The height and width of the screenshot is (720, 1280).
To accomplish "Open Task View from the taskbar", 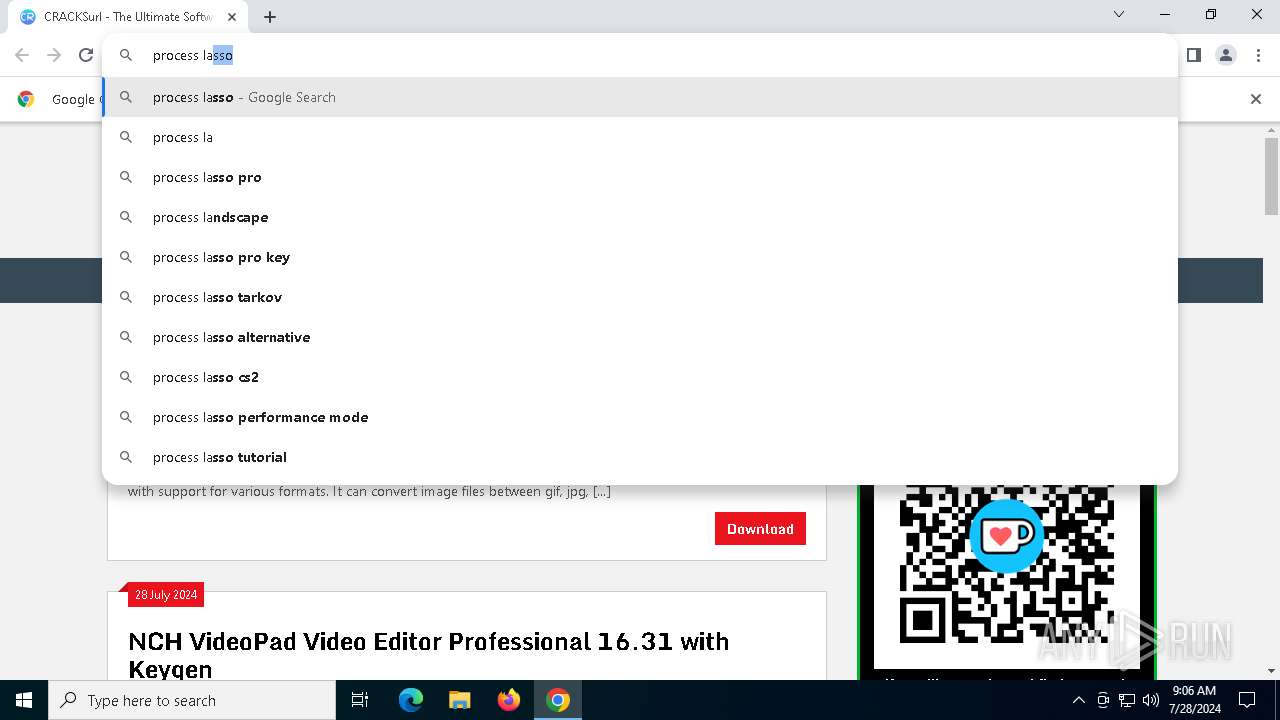I will pos(360,700).
